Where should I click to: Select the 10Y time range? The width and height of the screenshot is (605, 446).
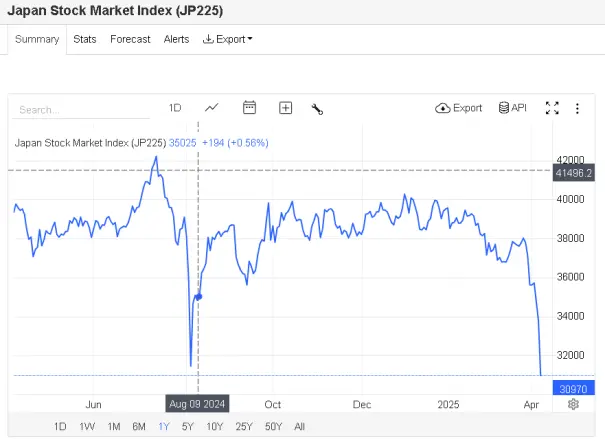tap(215, 426)
